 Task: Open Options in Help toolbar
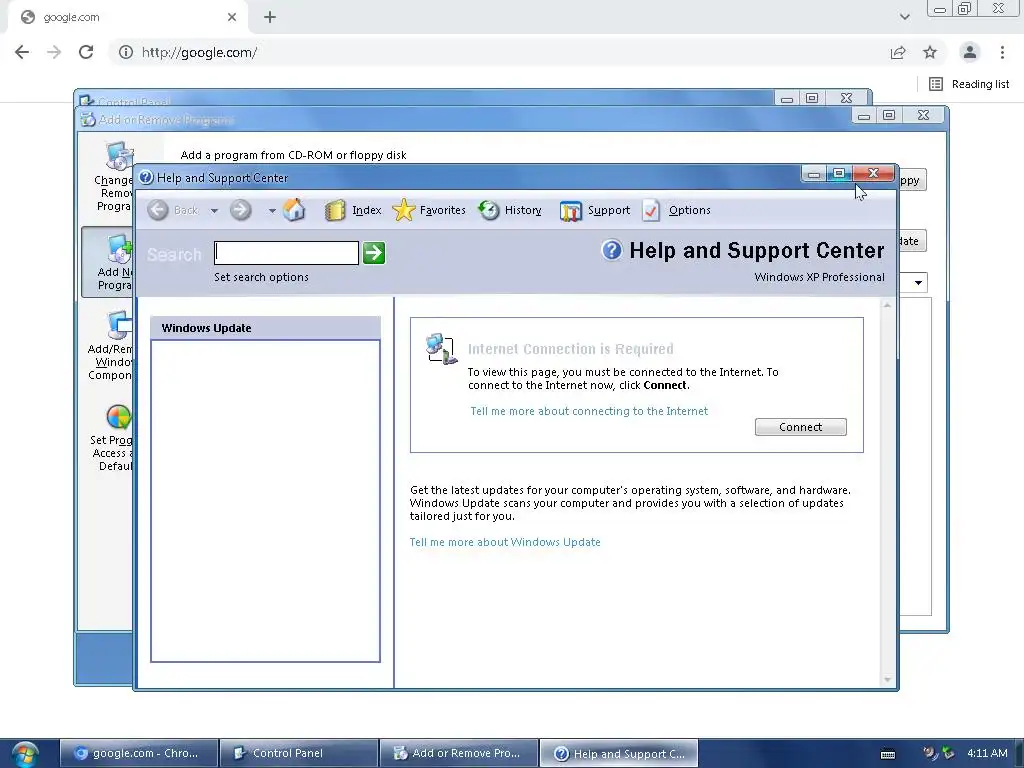(x=689, y=210)
